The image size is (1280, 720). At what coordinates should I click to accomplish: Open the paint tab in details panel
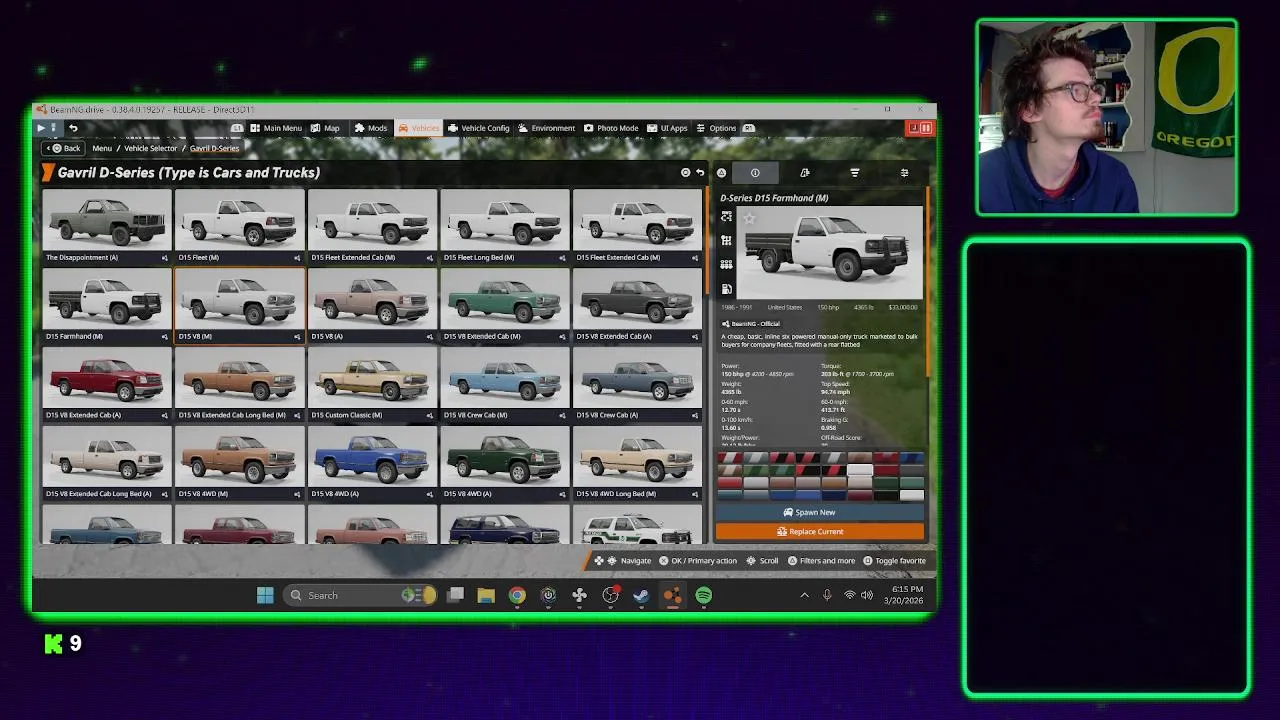(x=805, y=173)
